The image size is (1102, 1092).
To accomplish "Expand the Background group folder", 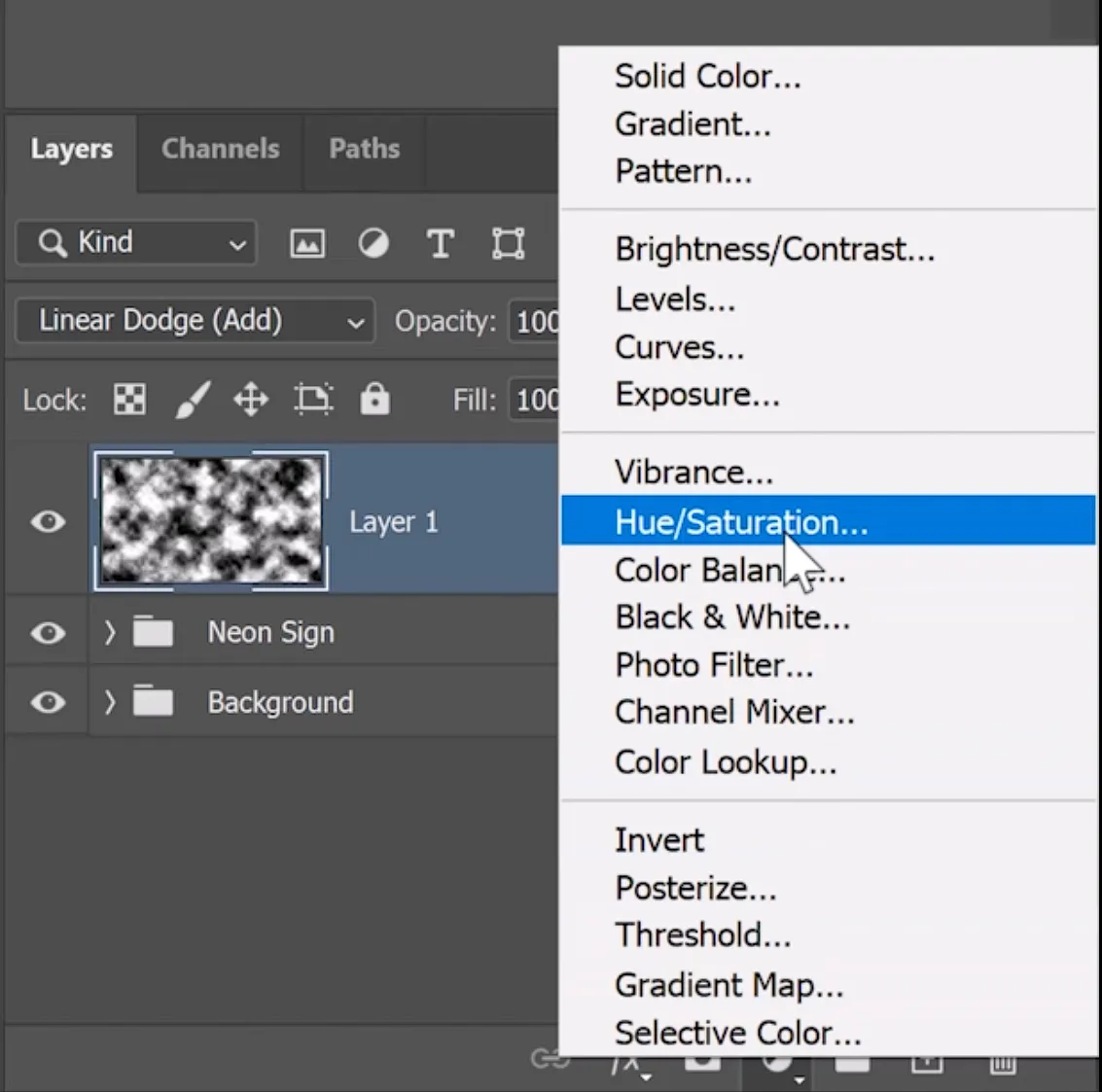I will [x=110, y=702].
